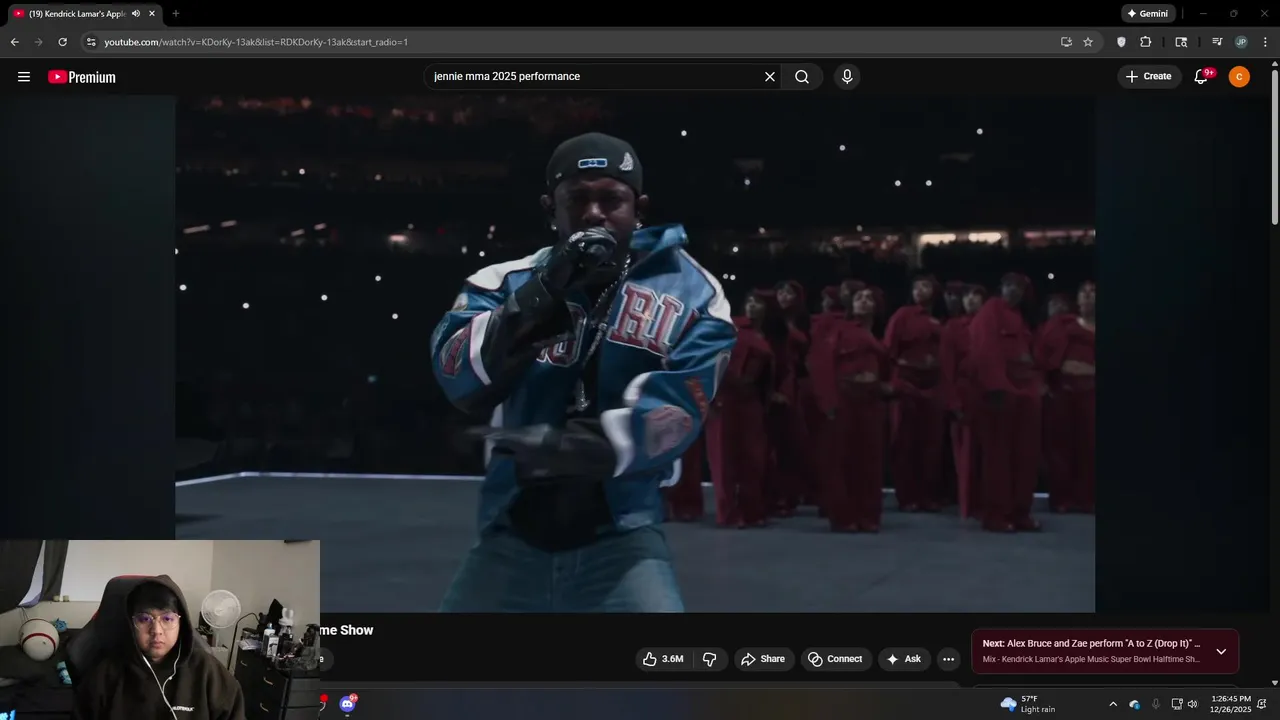
Task: Open the YouTube hamburger guide menu
Action: [24, 77]
